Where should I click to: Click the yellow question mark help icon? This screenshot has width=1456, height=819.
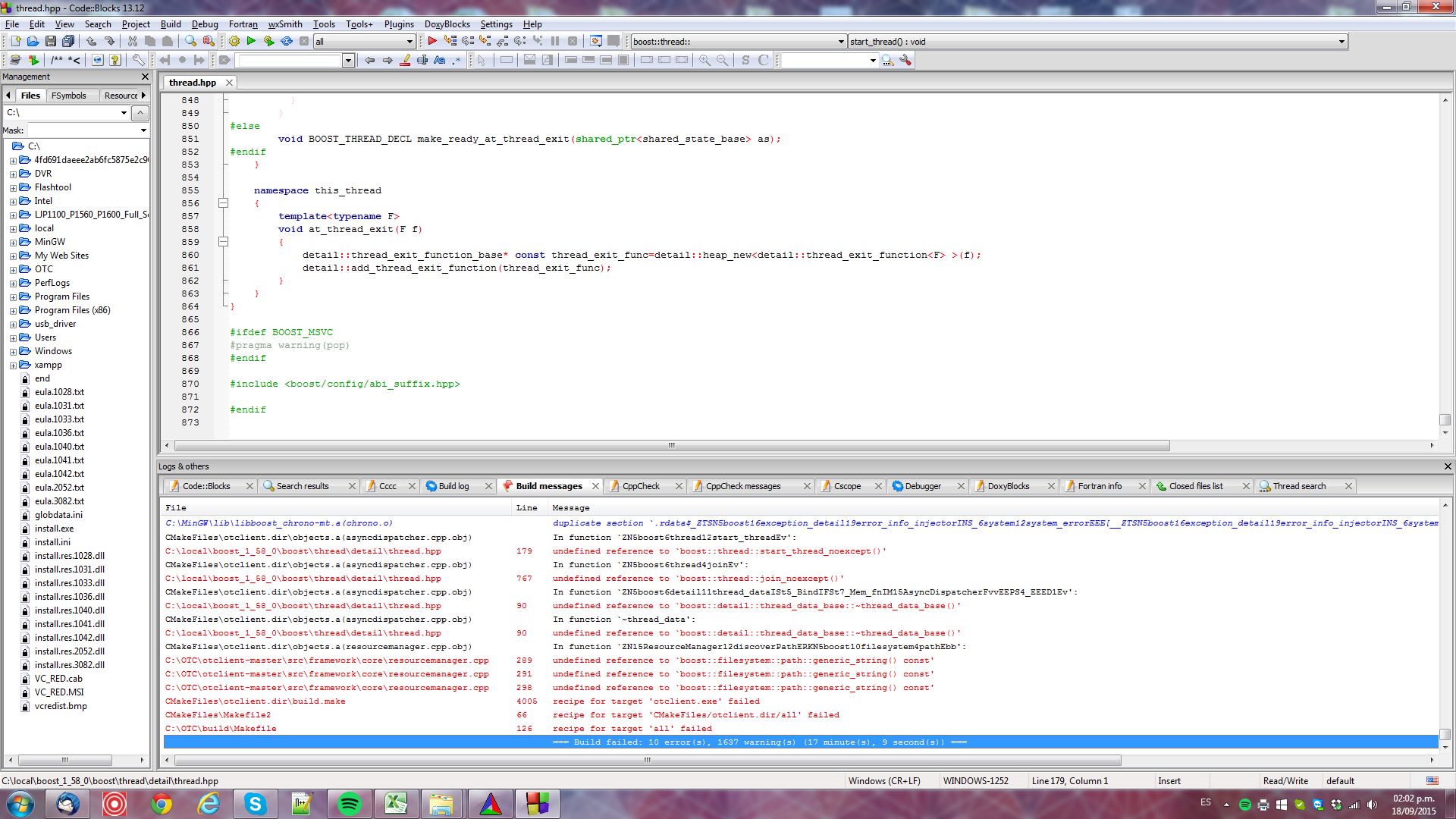[115, 60]
